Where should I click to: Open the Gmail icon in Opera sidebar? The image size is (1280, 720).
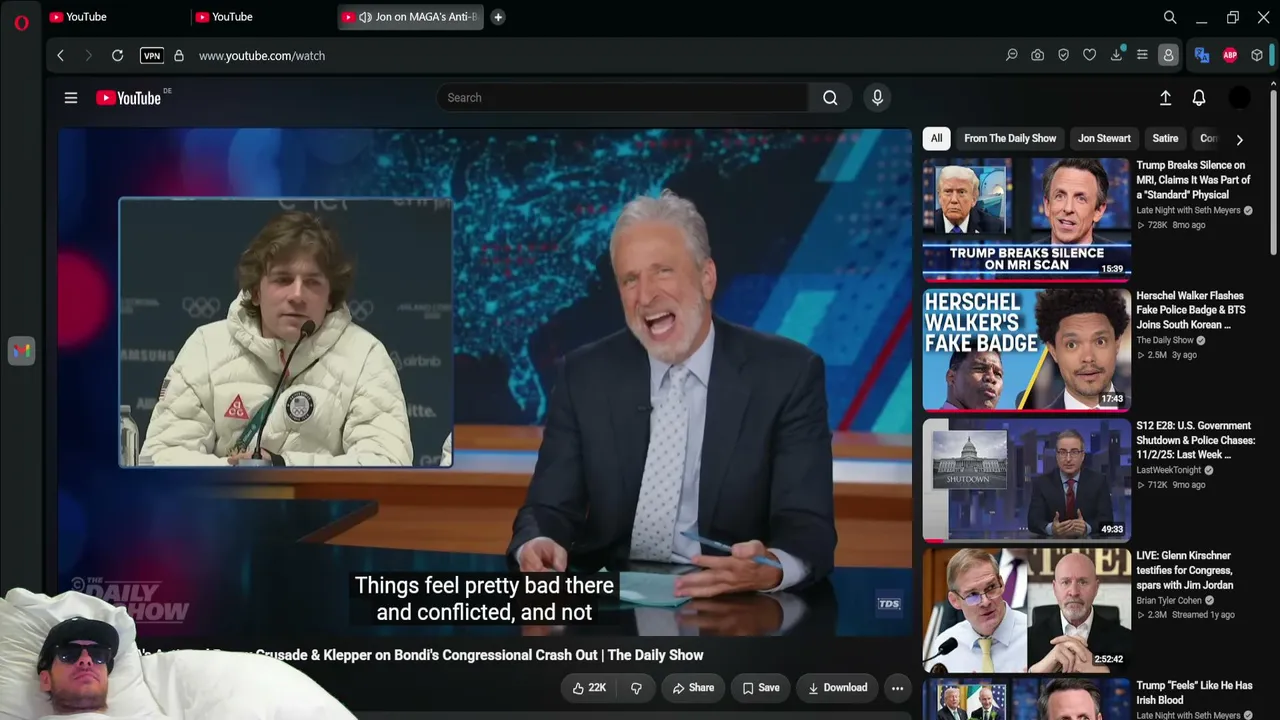[21, 351]
